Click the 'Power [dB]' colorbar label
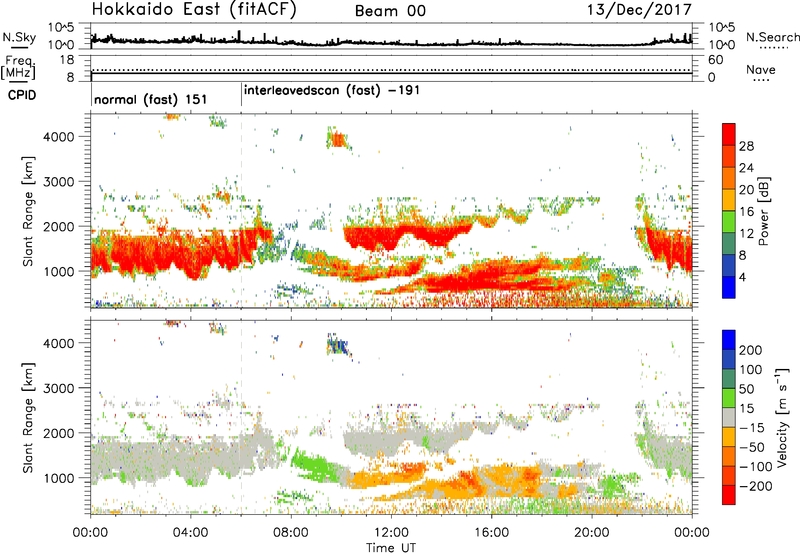 pos(764,211)
